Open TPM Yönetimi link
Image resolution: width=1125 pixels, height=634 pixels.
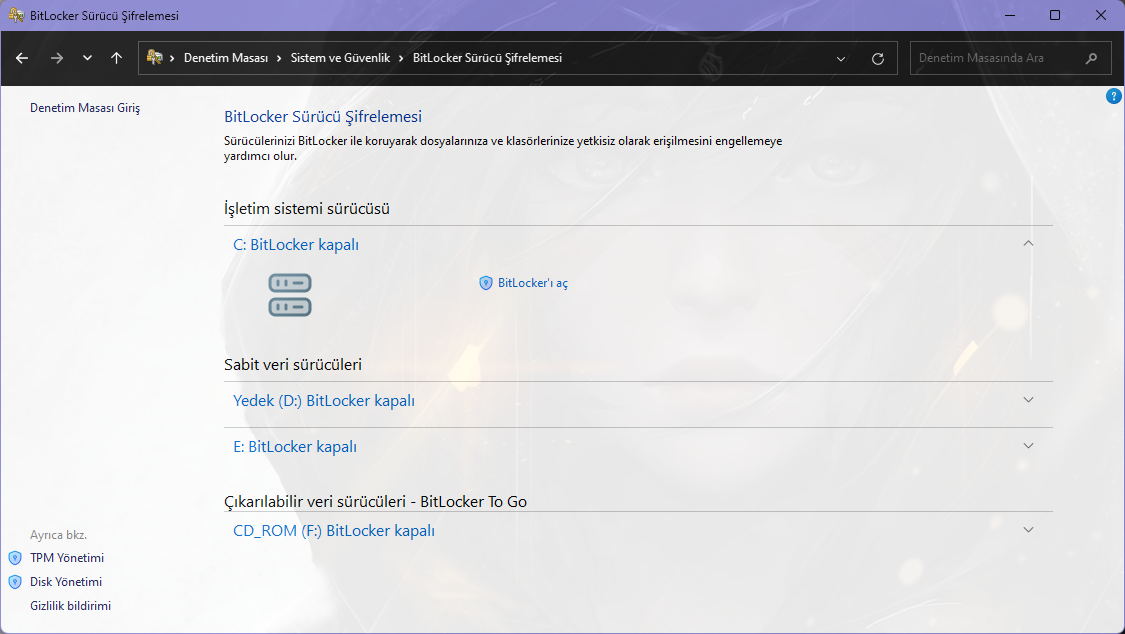[x=67, y=558]
